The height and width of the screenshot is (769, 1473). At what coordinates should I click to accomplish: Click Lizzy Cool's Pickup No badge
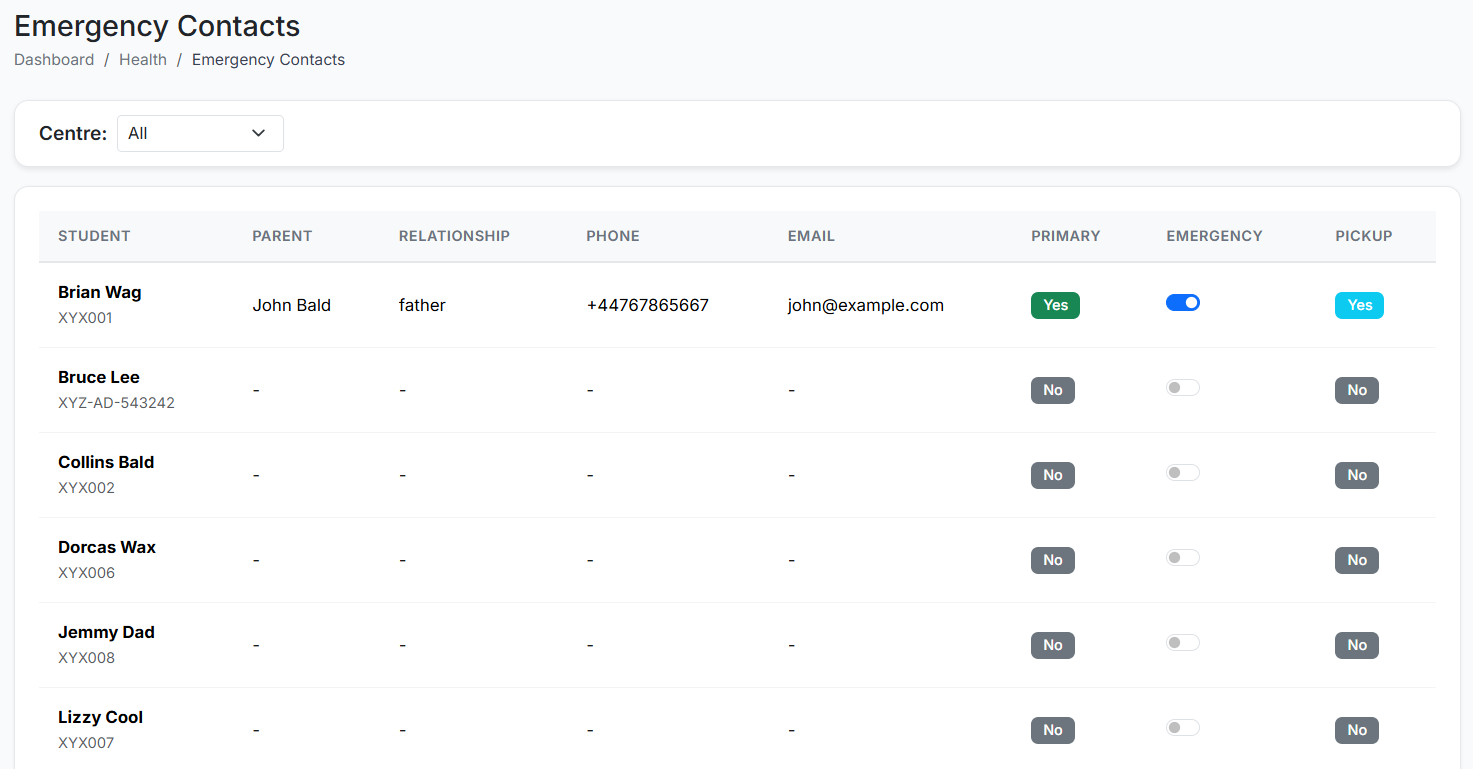point(1356,730)
